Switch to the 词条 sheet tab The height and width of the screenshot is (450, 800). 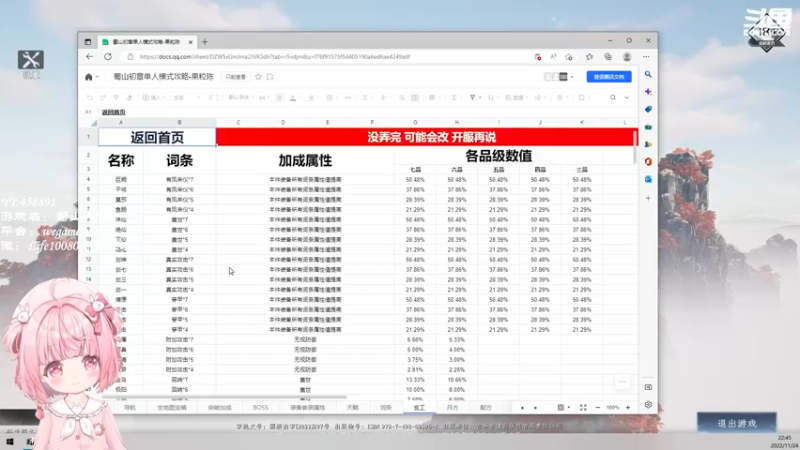(386, 408)
